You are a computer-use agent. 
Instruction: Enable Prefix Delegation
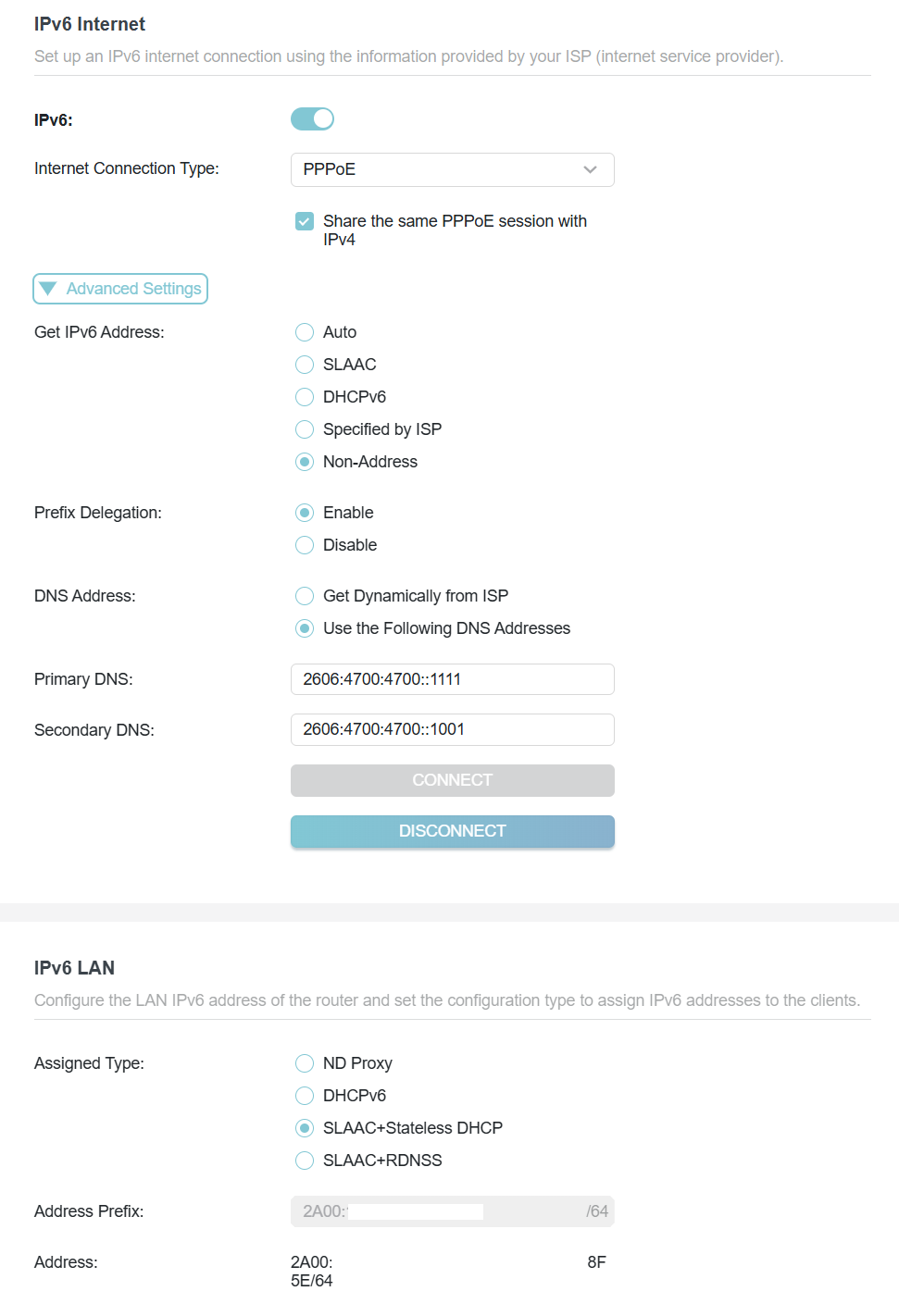tap(305, 513)
